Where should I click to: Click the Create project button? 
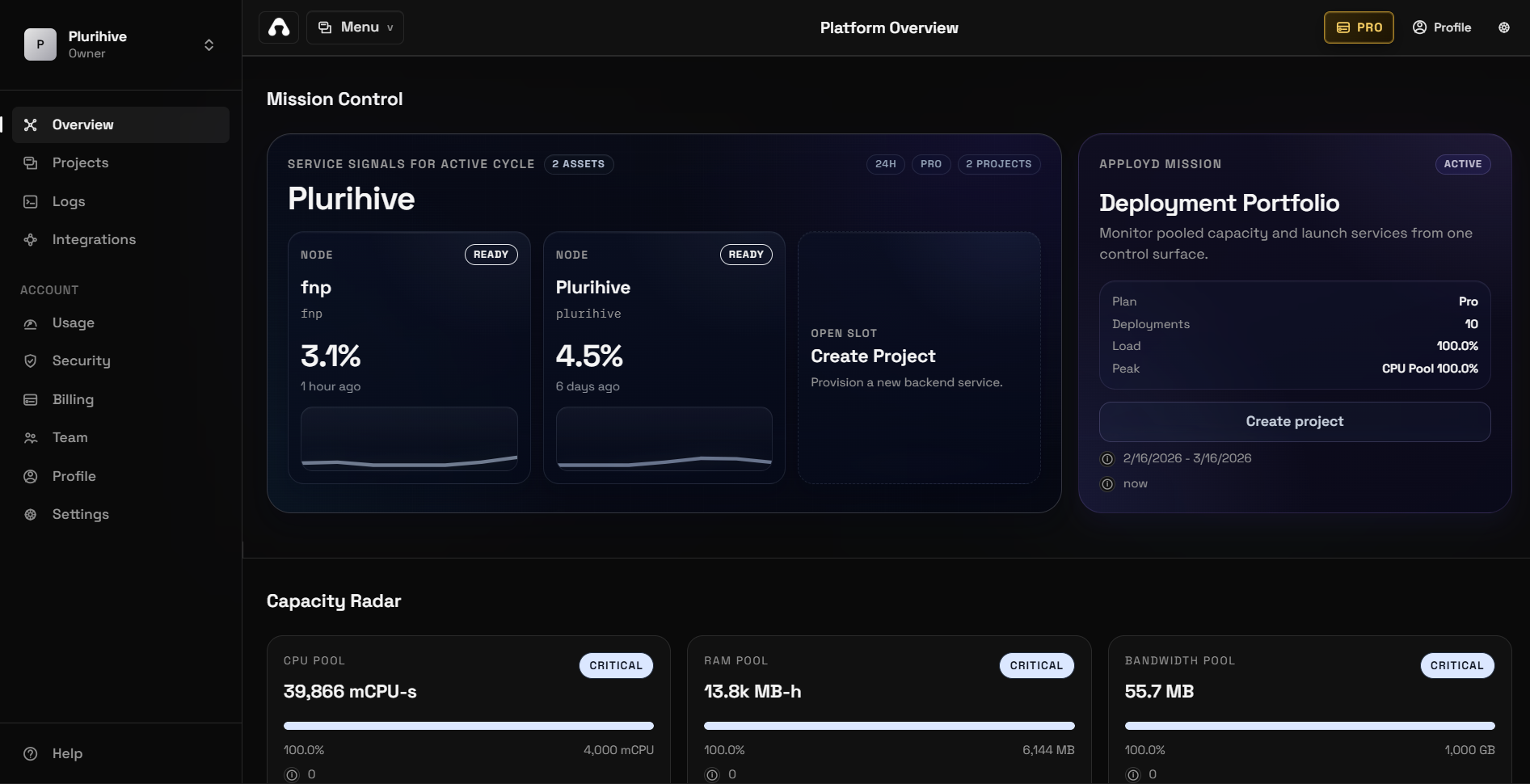coord(1295,422)
